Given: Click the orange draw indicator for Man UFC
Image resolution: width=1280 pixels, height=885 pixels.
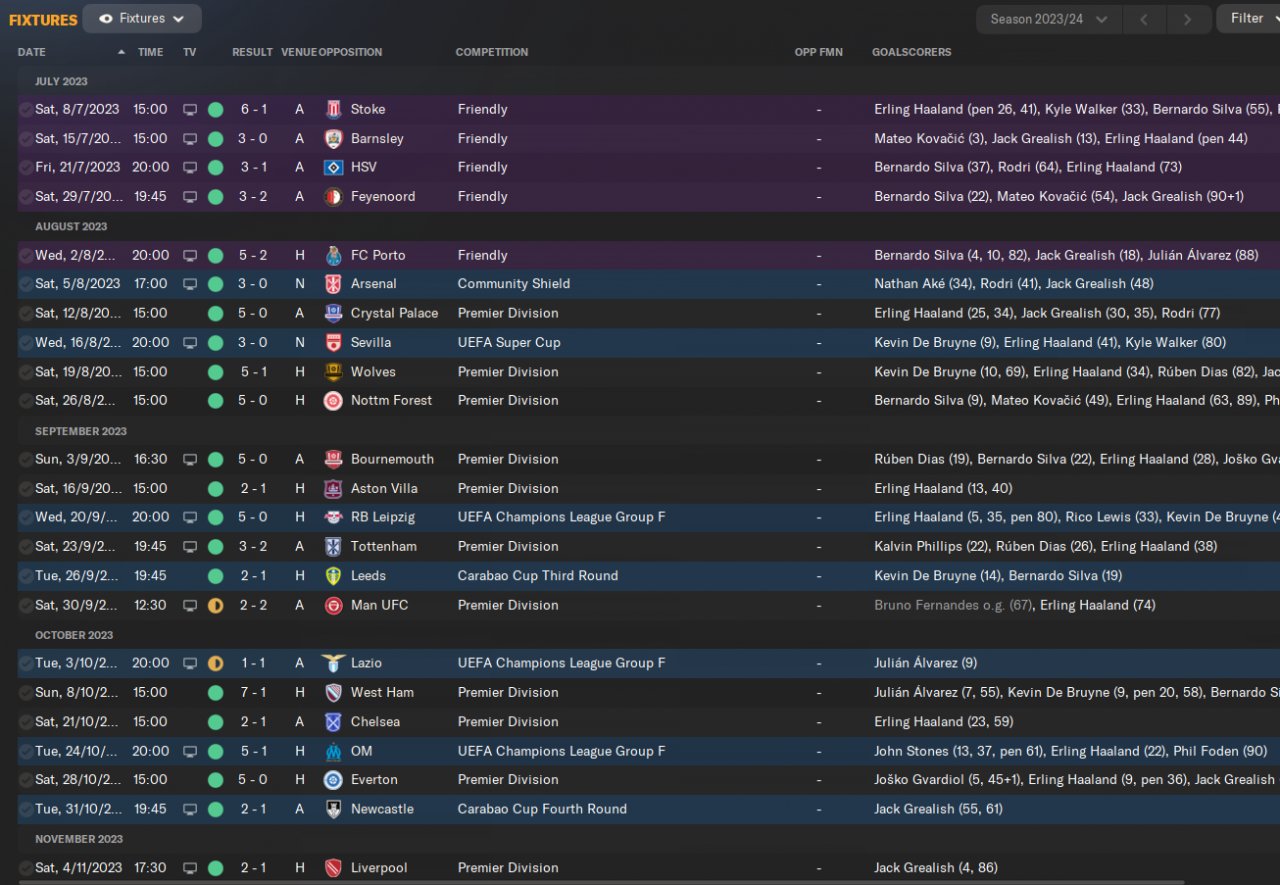Looking at the screenshot, I should pos(215,606).
